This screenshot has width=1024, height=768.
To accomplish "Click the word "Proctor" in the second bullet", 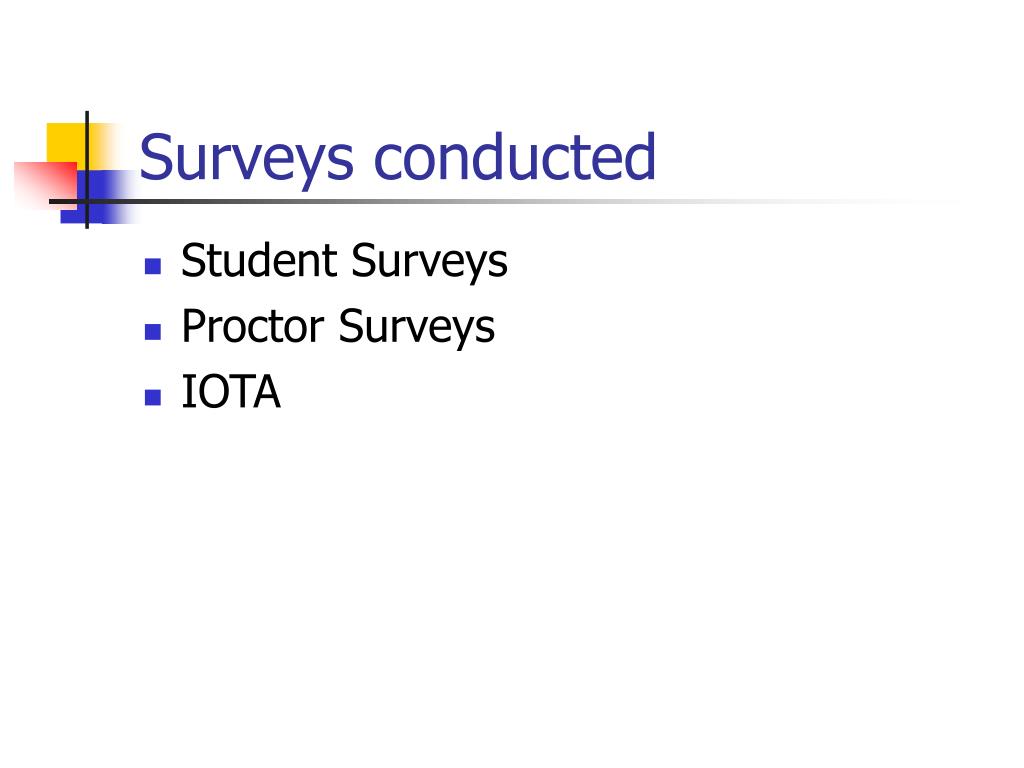I will pyautogui.click(x=253, y=325).
